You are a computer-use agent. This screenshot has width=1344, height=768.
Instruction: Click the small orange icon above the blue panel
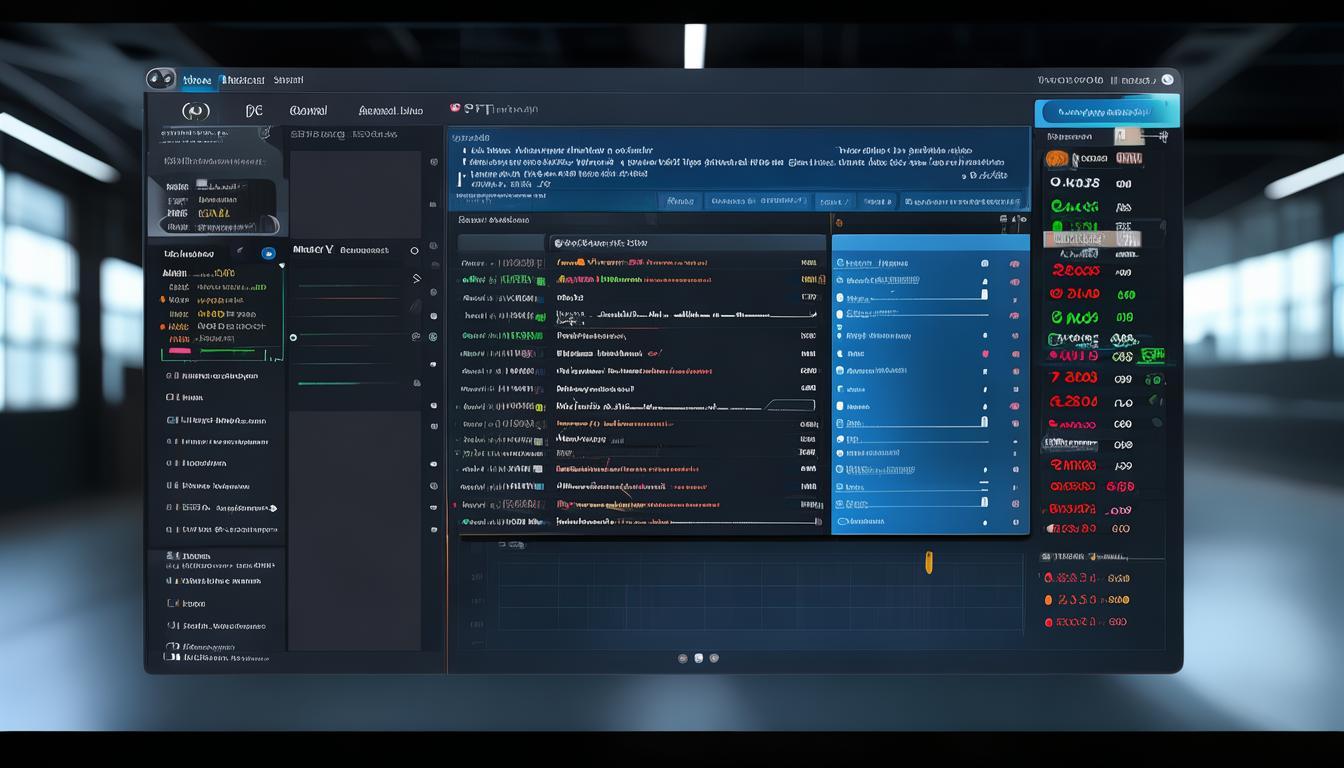click(838, 223)
